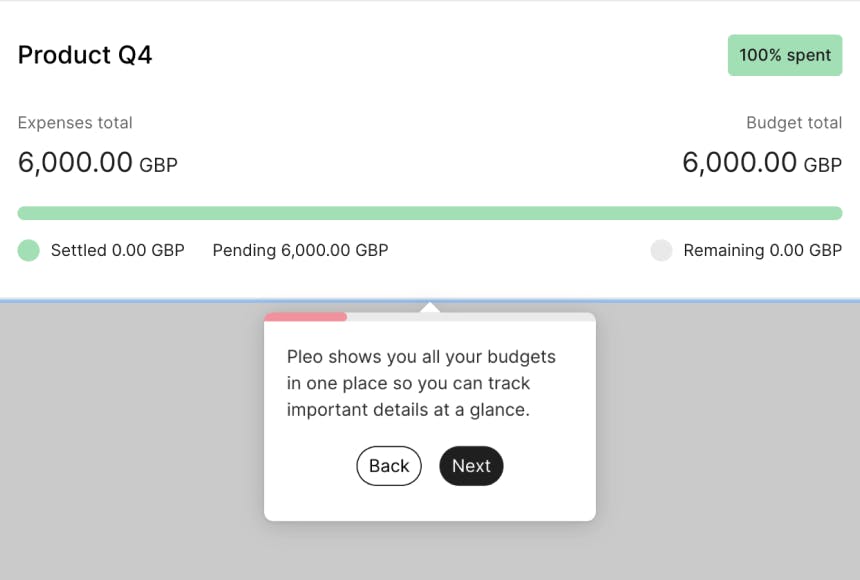Select the Product Q4 budget title
The height and width of the screenshot is (580, 860).
point(85,55)
